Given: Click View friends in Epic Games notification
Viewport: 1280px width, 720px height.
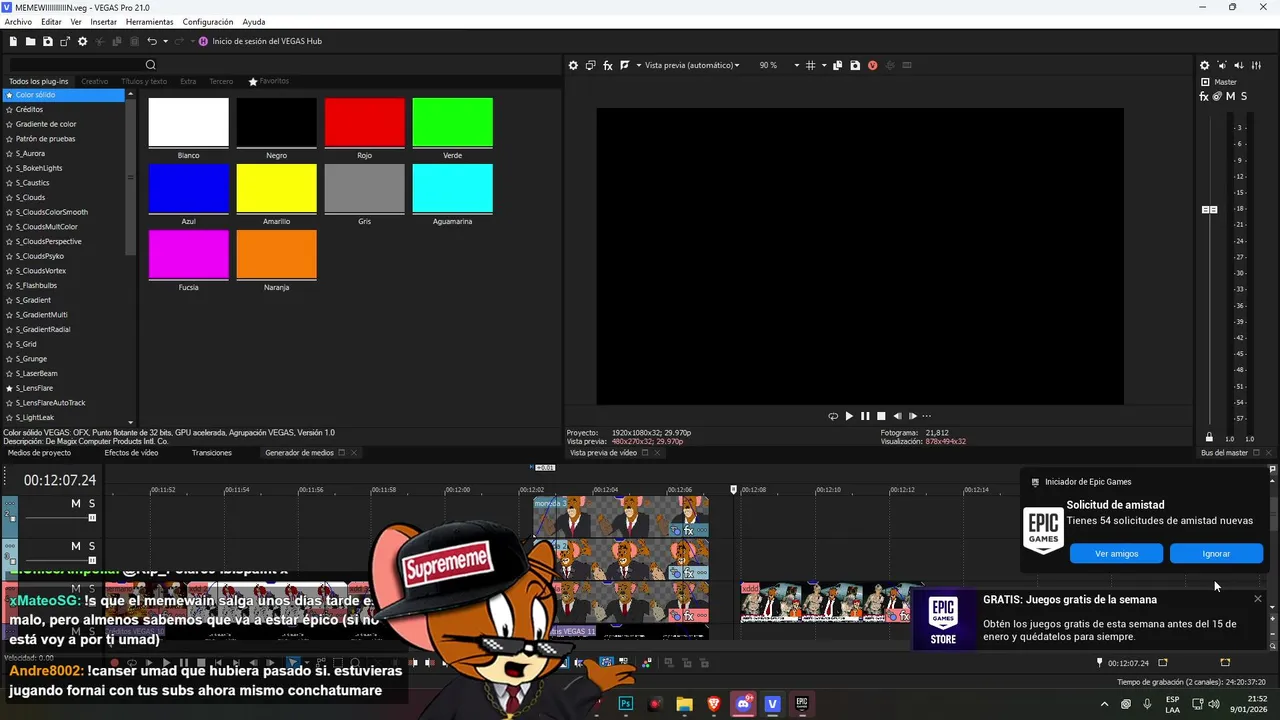Looking at the screenshot, I should 1116,554.
